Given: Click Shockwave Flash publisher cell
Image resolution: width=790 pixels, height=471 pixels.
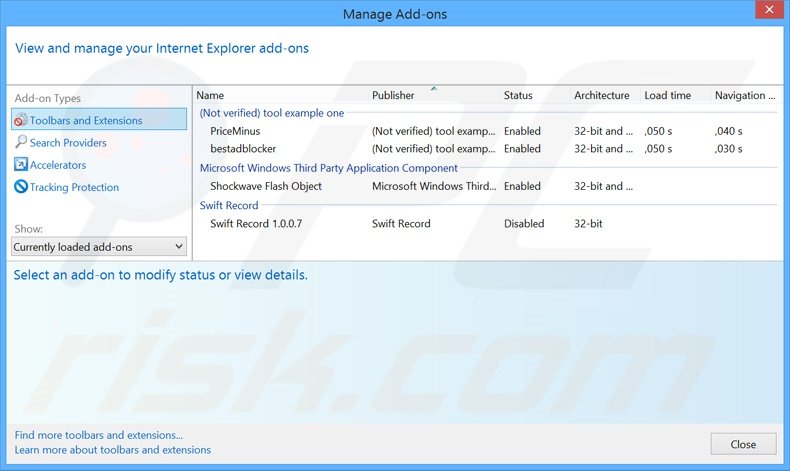Looking at the screenshot, I should [x=434, y=186].
